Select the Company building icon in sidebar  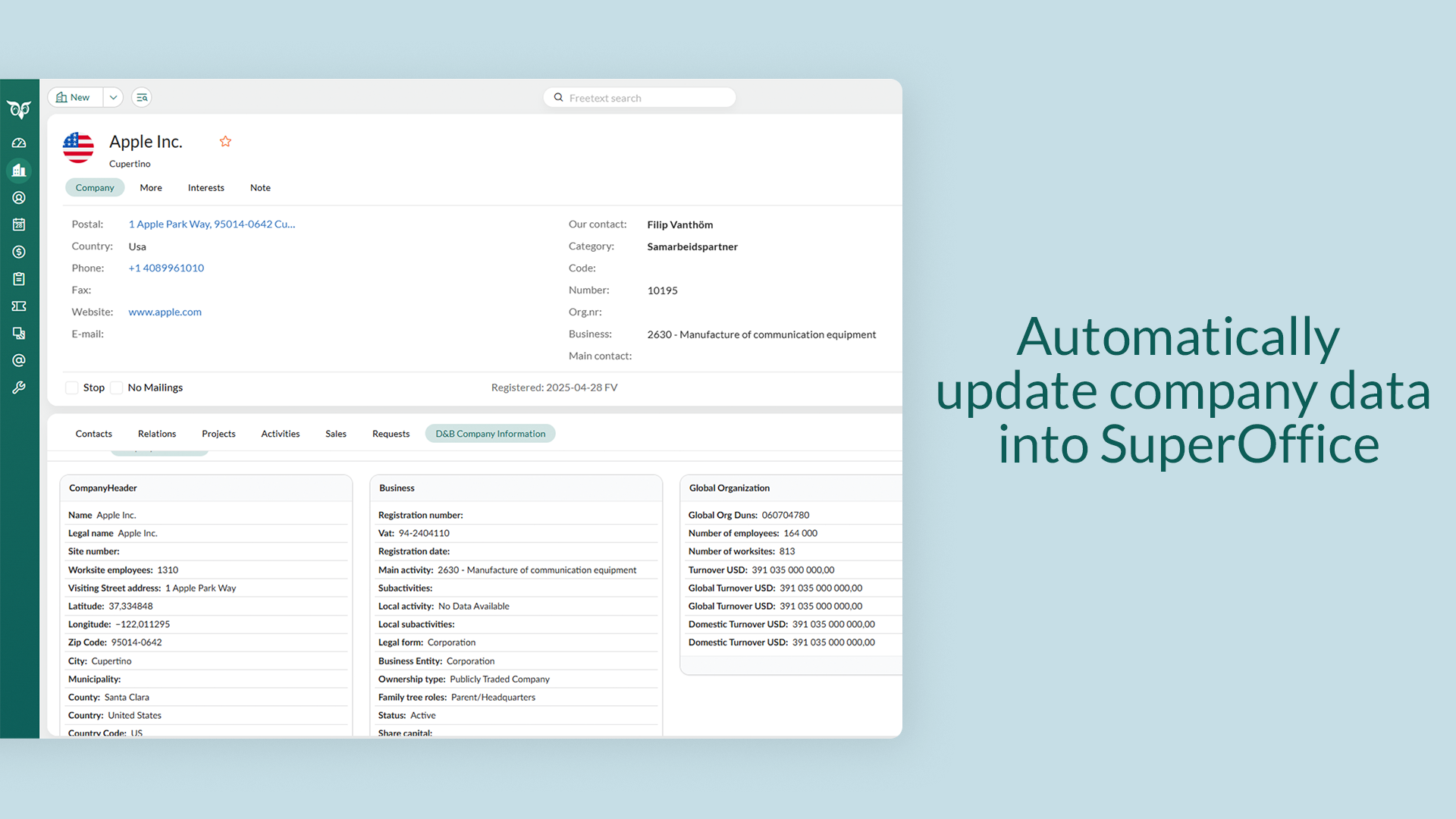(x=19, y=170)
